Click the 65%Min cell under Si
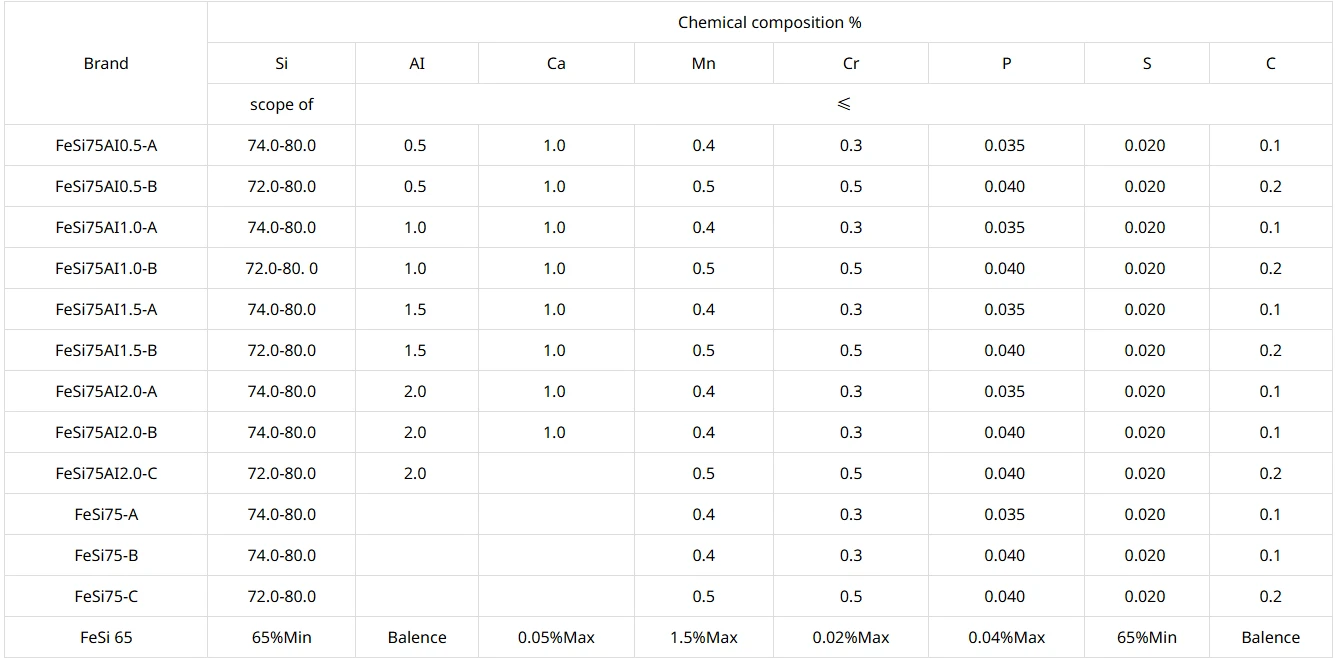 [281, 637]
